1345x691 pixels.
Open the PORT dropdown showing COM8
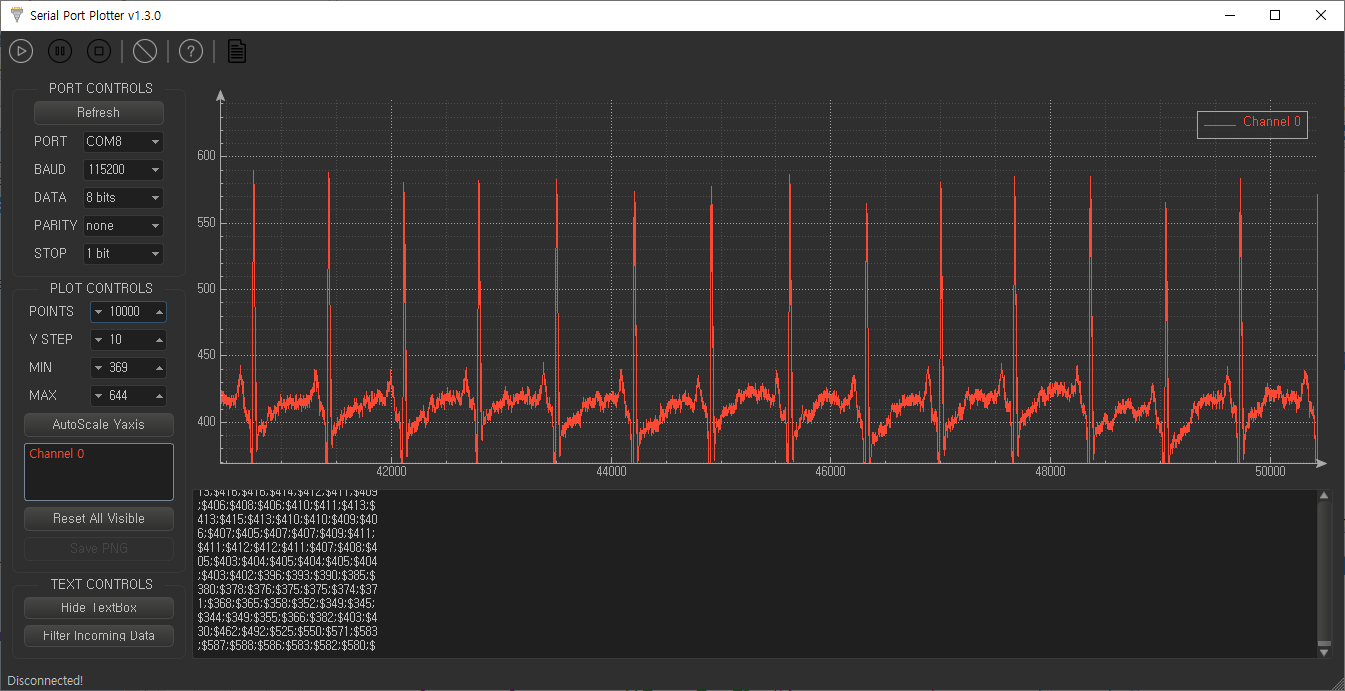point(123,142)
